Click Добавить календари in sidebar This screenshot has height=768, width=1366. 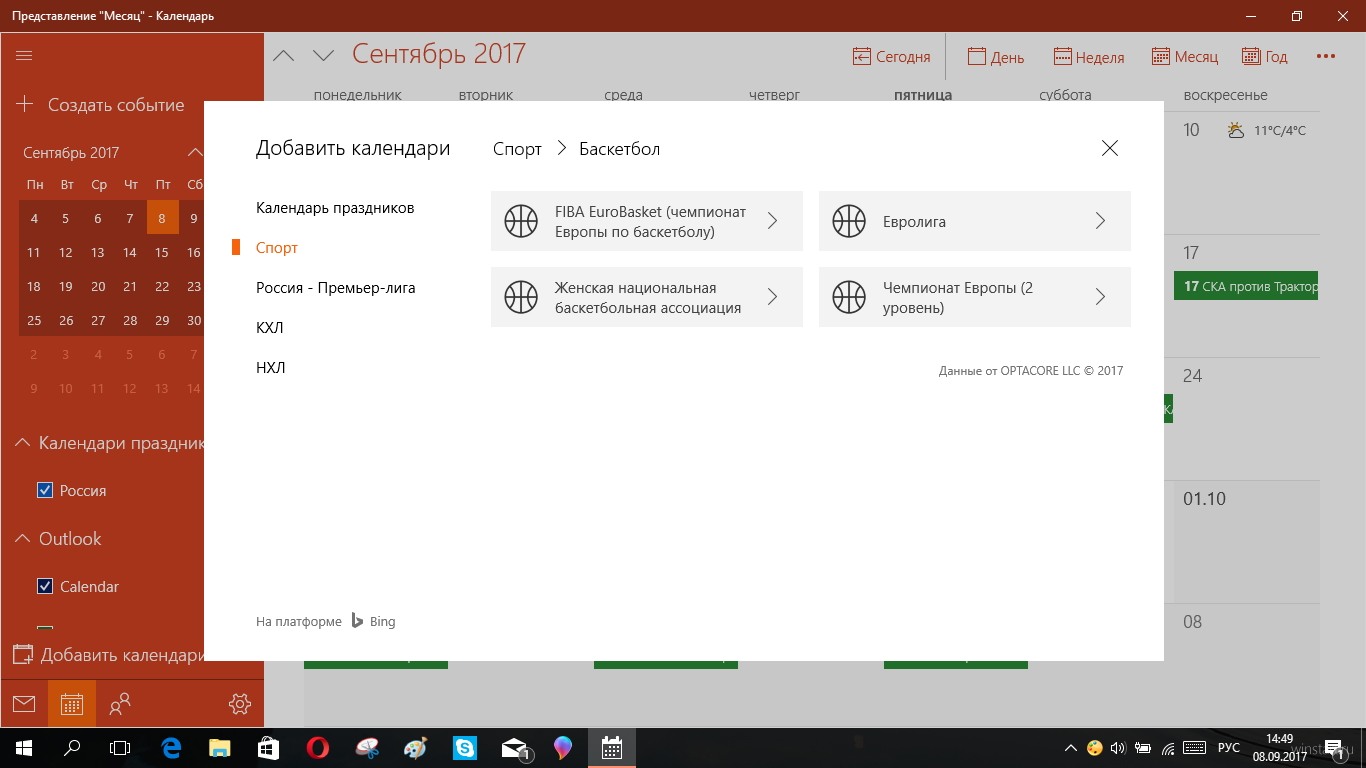pos(108,656)
